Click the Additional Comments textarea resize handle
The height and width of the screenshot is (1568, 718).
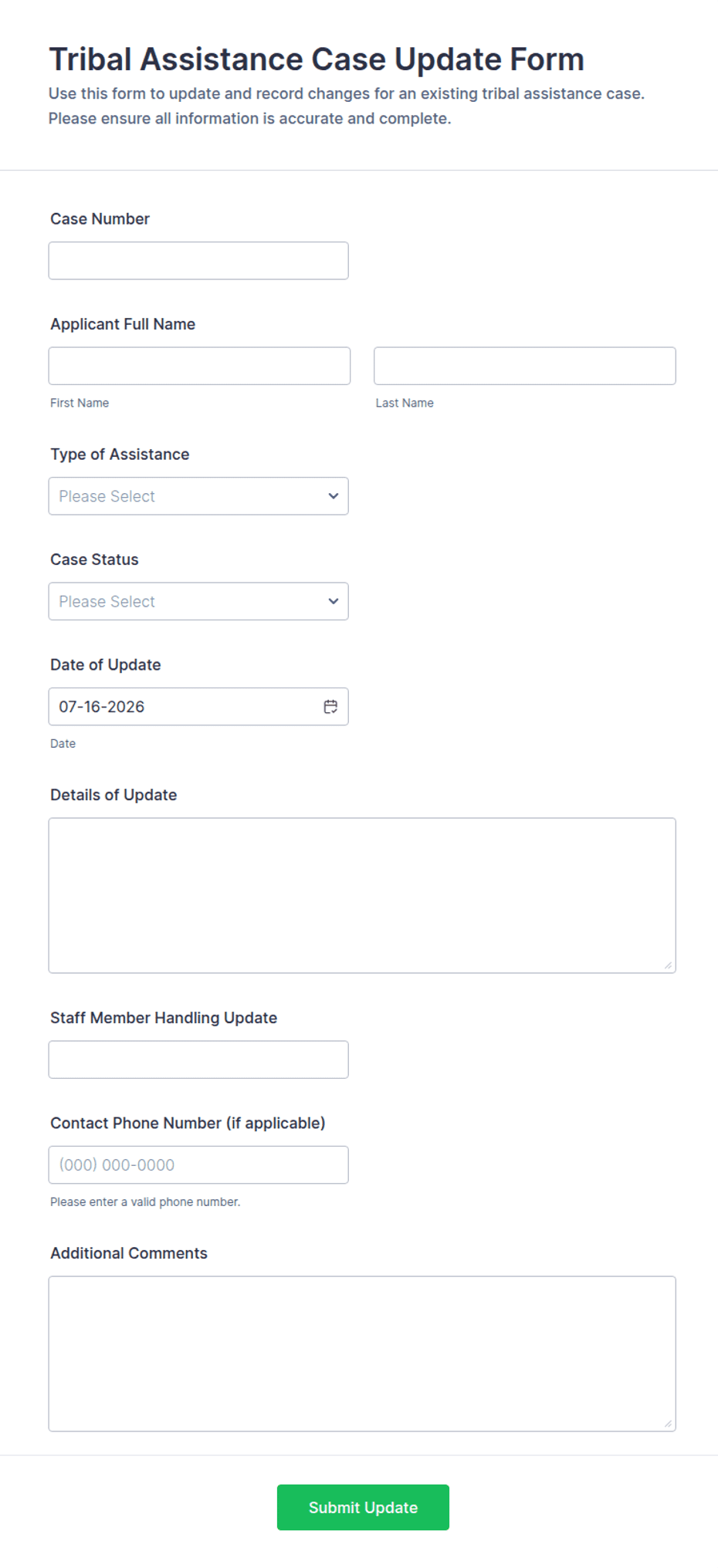click(x=668, y=1423)
